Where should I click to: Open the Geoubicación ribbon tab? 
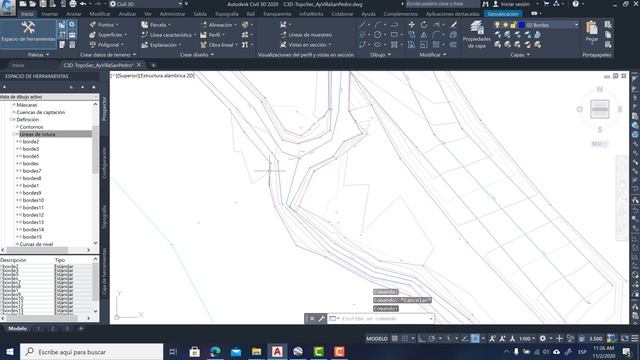tap(503, 14)
